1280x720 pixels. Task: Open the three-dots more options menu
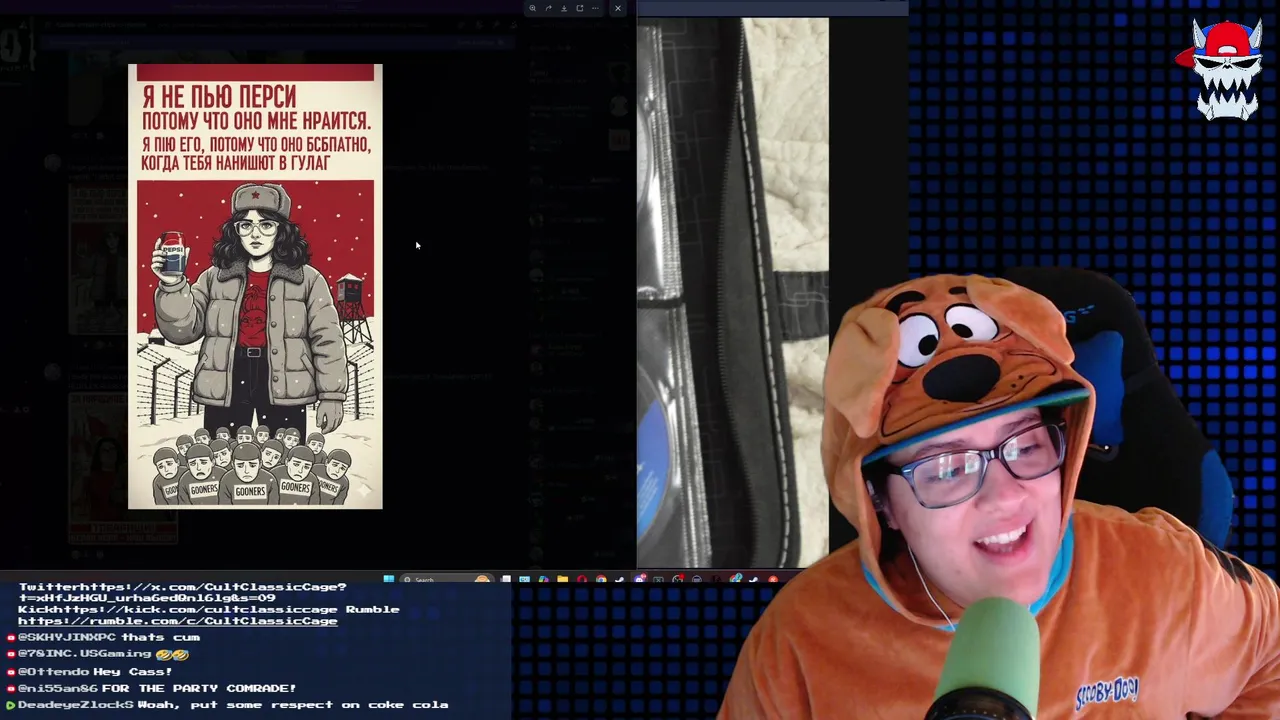pyautogui.click(x=595, y=8)
